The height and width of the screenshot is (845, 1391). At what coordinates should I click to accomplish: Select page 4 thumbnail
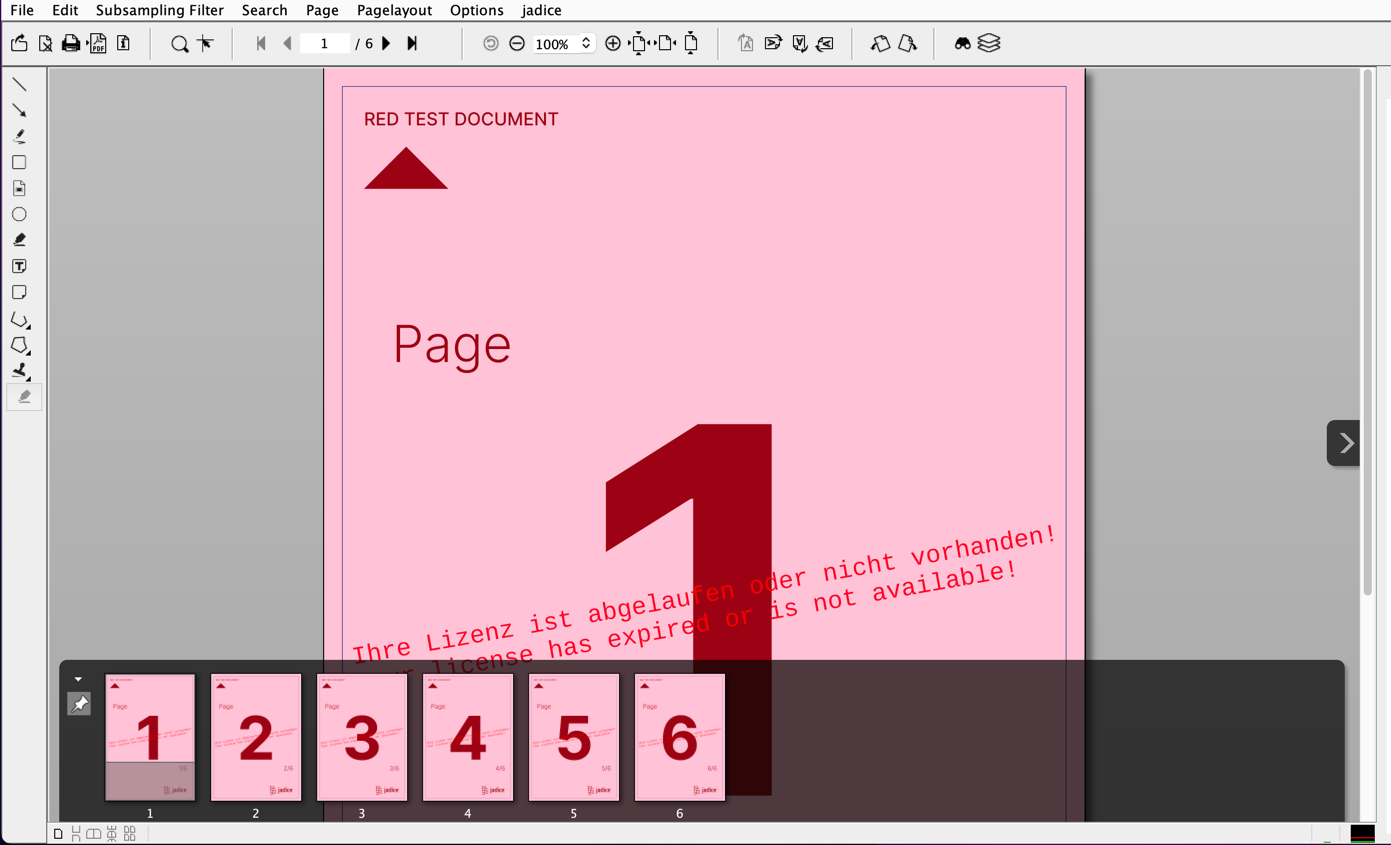[x=468, y=737]
